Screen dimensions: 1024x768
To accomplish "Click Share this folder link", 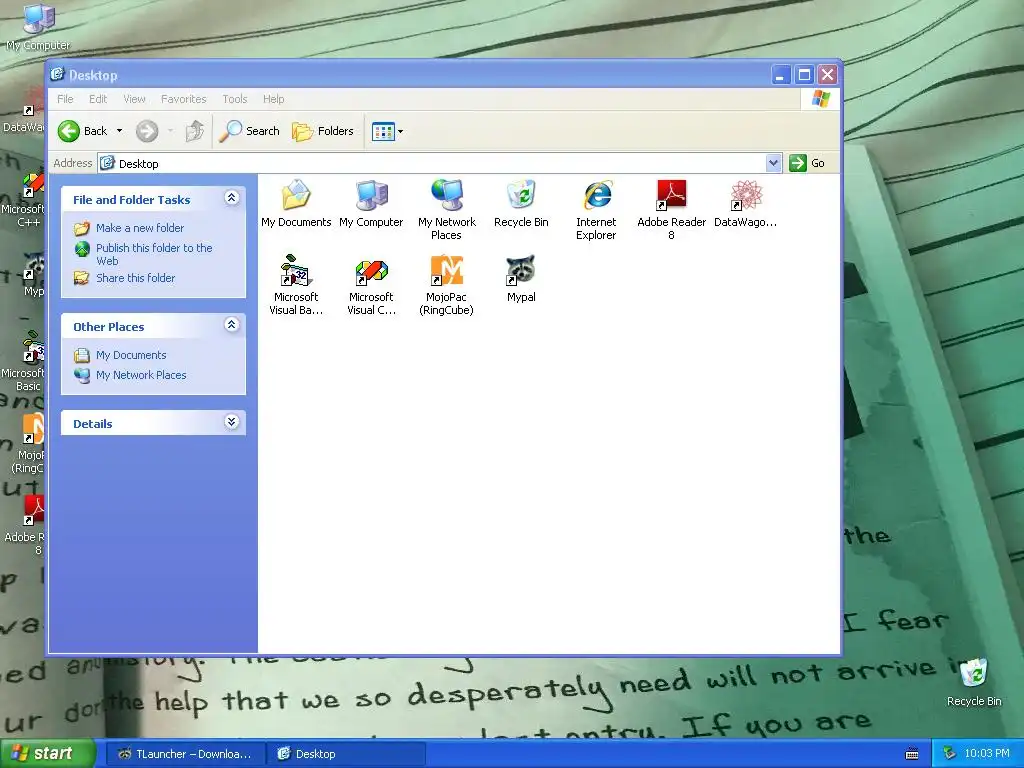I will [x=135, y=278].
